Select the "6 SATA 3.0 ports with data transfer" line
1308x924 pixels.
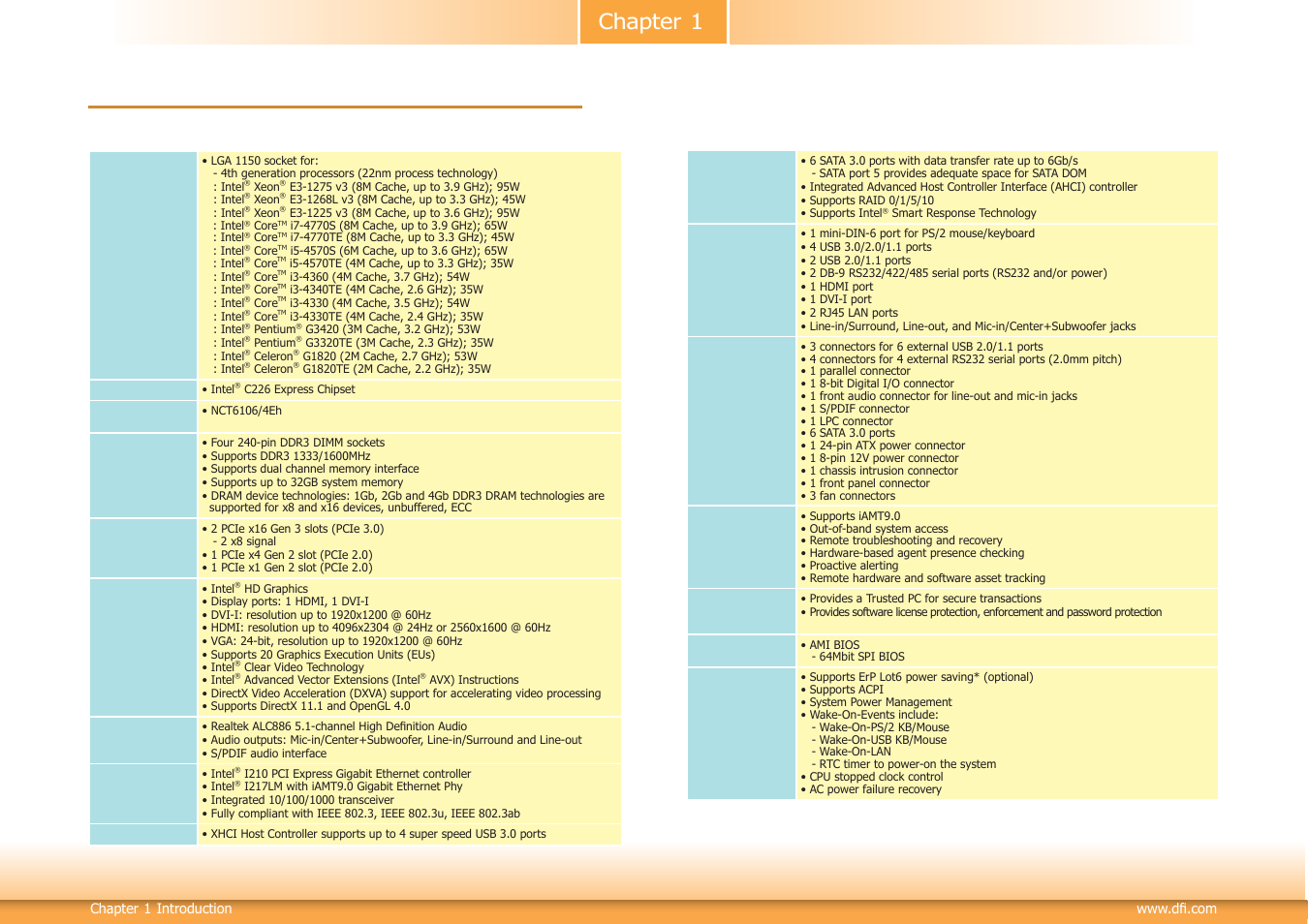939,161
